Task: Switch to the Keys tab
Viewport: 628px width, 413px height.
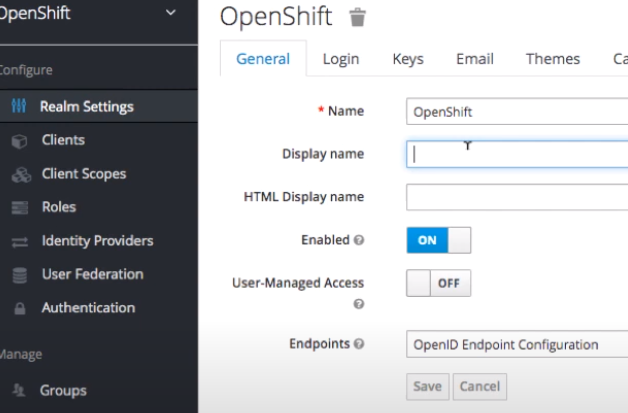Action: click(x=408, y=59)
